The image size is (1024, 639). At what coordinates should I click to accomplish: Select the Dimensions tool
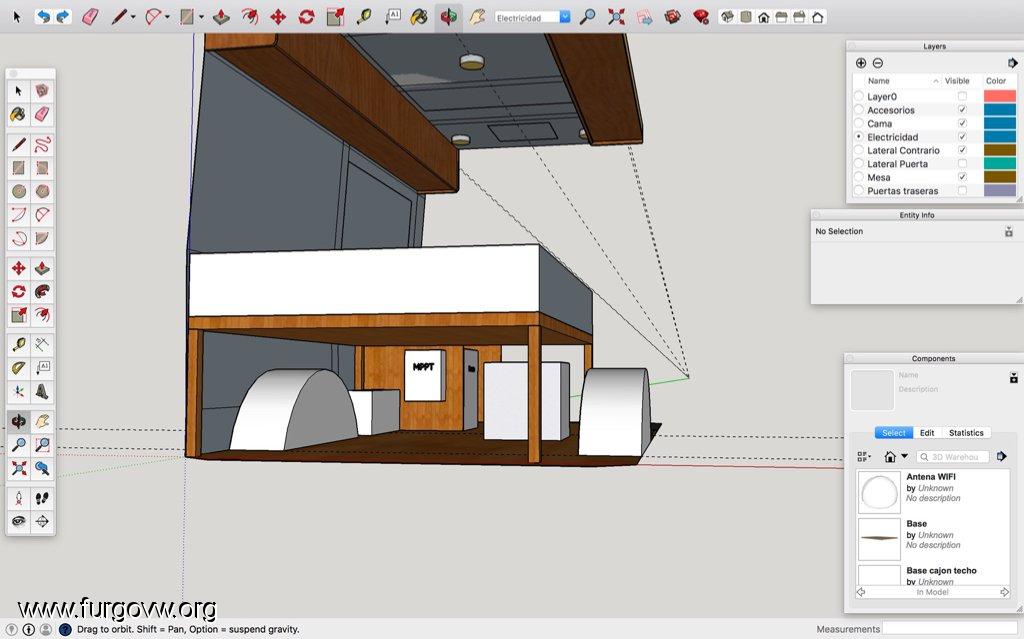(42, 344)
